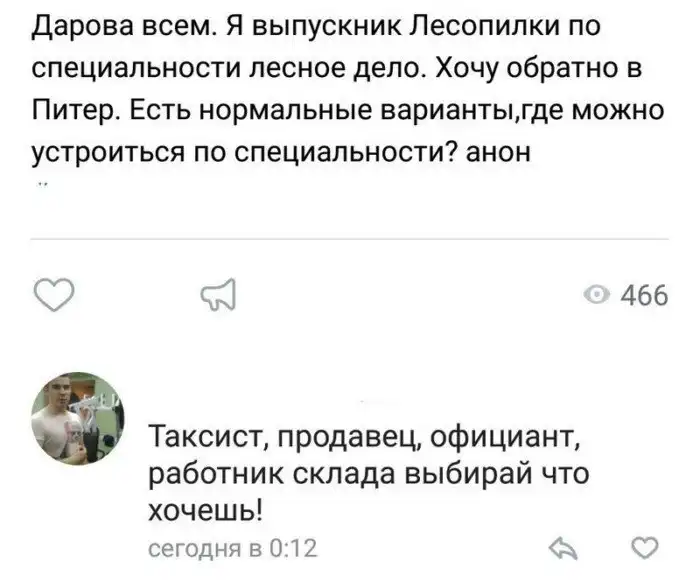Click the timestamp "сегодня в 0:12"
This screenshot has height=582, width=700.
pos(232,548)
